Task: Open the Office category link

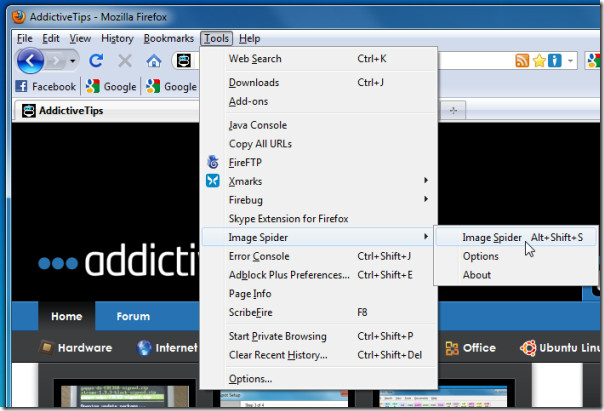Action: coord(479,348)
